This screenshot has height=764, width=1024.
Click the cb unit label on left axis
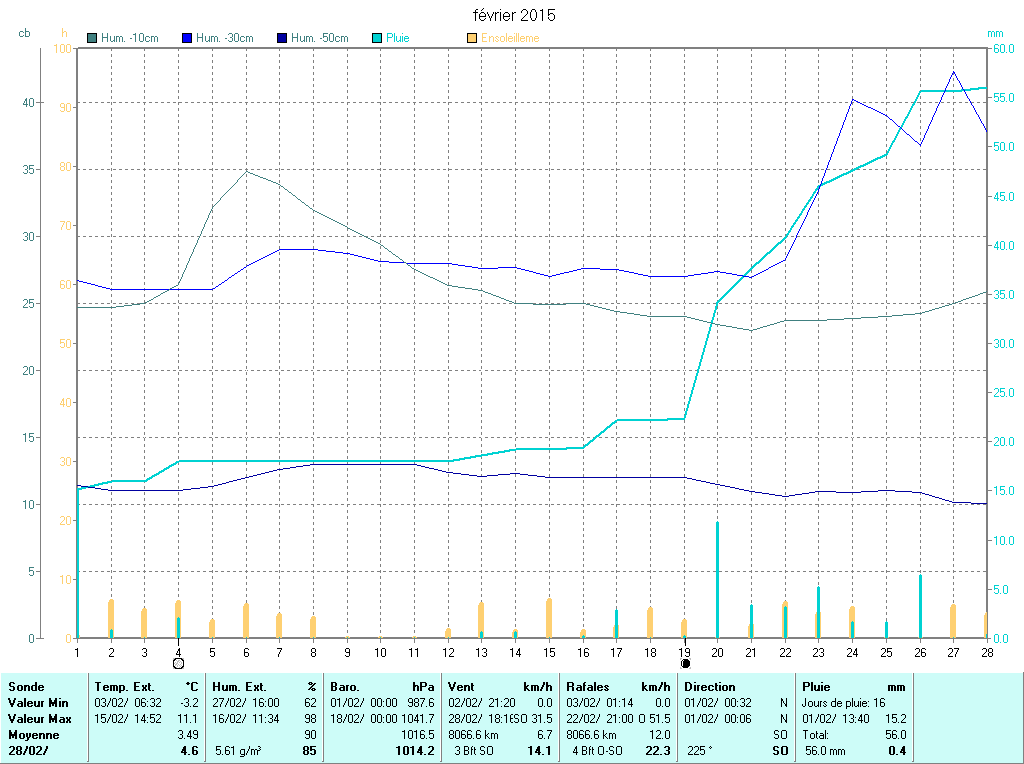[24, 33]
